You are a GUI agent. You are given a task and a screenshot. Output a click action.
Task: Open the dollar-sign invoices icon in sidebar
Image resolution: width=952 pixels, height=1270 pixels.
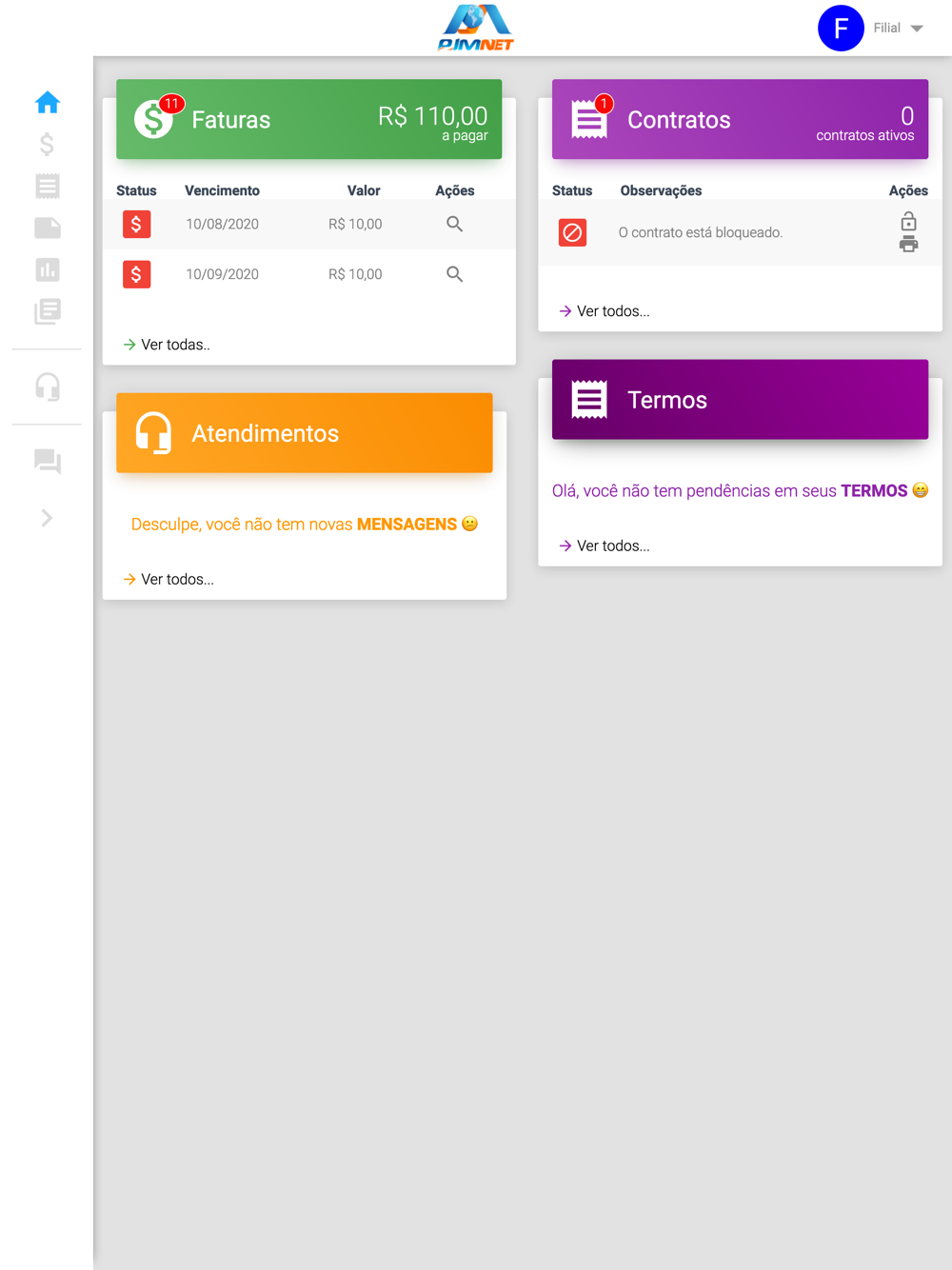click(x=47, y=144)
